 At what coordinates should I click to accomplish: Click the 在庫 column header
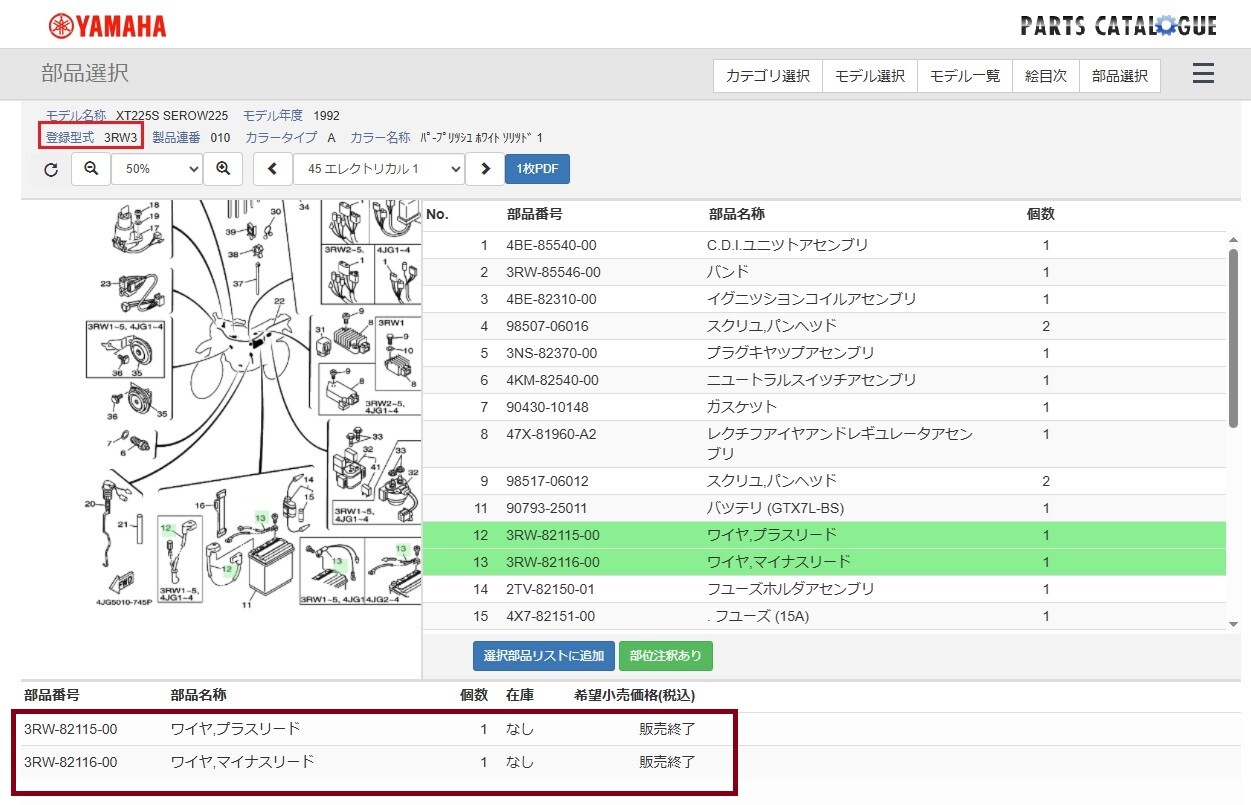point(520,695)
